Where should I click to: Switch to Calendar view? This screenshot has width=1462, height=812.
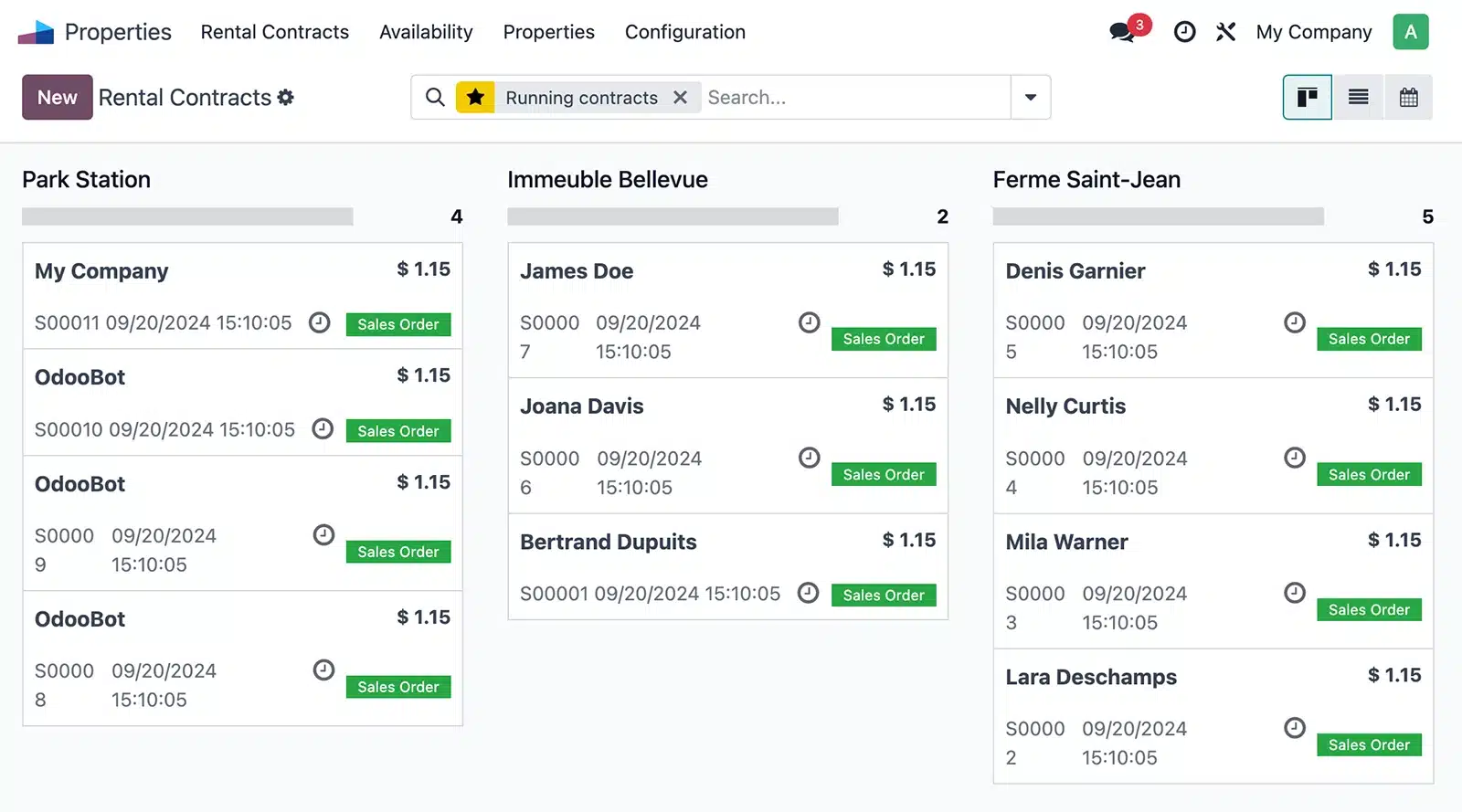pos(1408,98)
